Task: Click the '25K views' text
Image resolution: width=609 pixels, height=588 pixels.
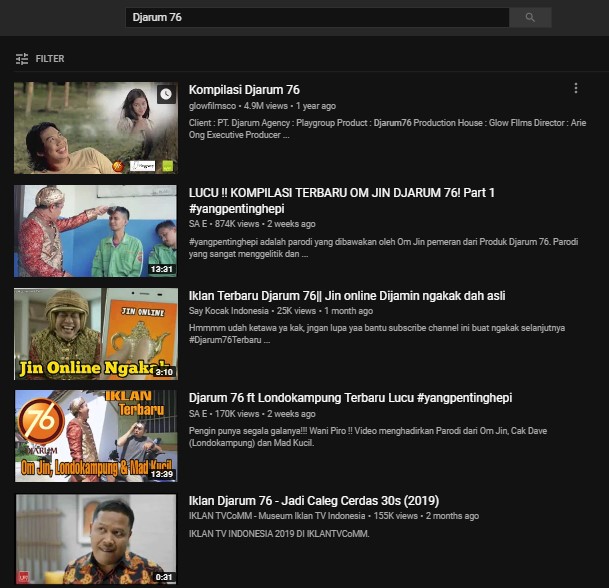Action: click(296, 311)
